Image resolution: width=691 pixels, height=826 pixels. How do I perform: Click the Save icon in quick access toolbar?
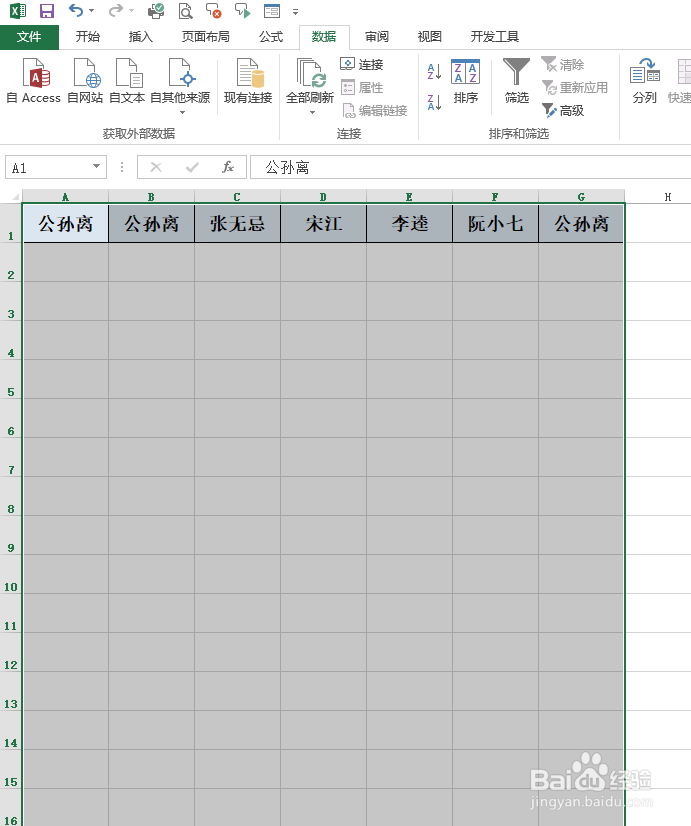click(x=47, y=11)
